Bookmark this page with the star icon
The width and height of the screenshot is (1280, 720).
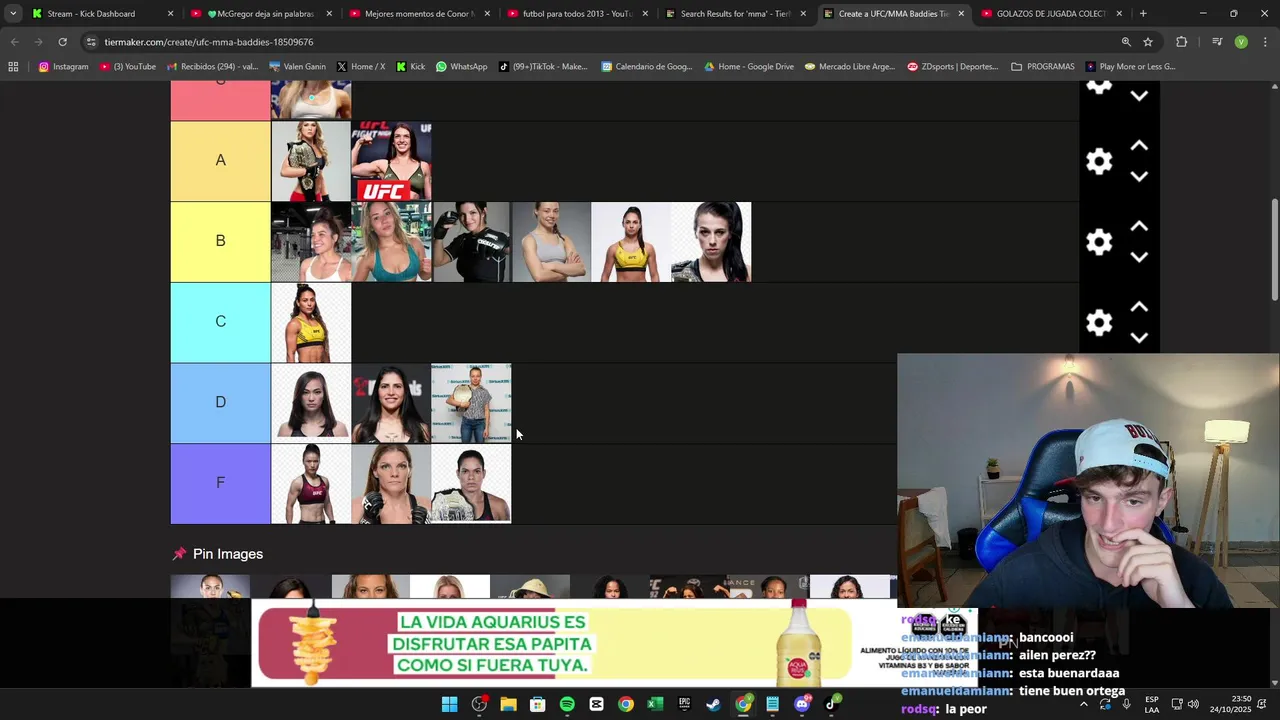(1148, 42)
